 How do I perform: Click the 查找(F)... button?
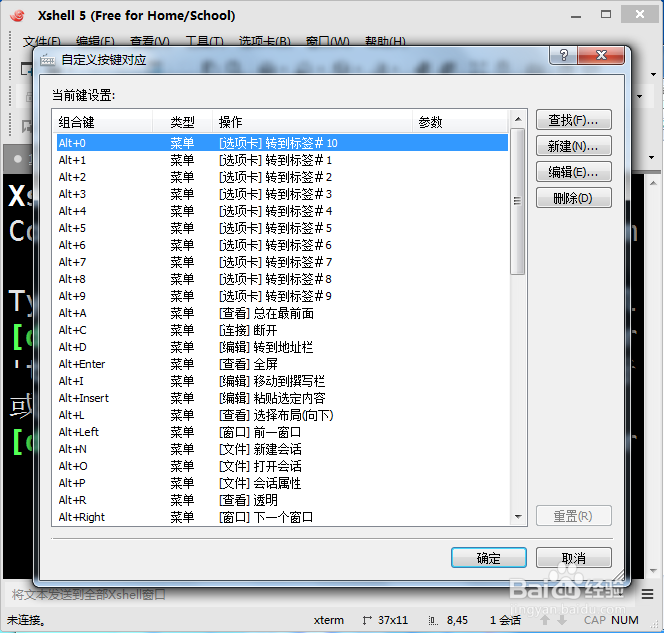573,120
